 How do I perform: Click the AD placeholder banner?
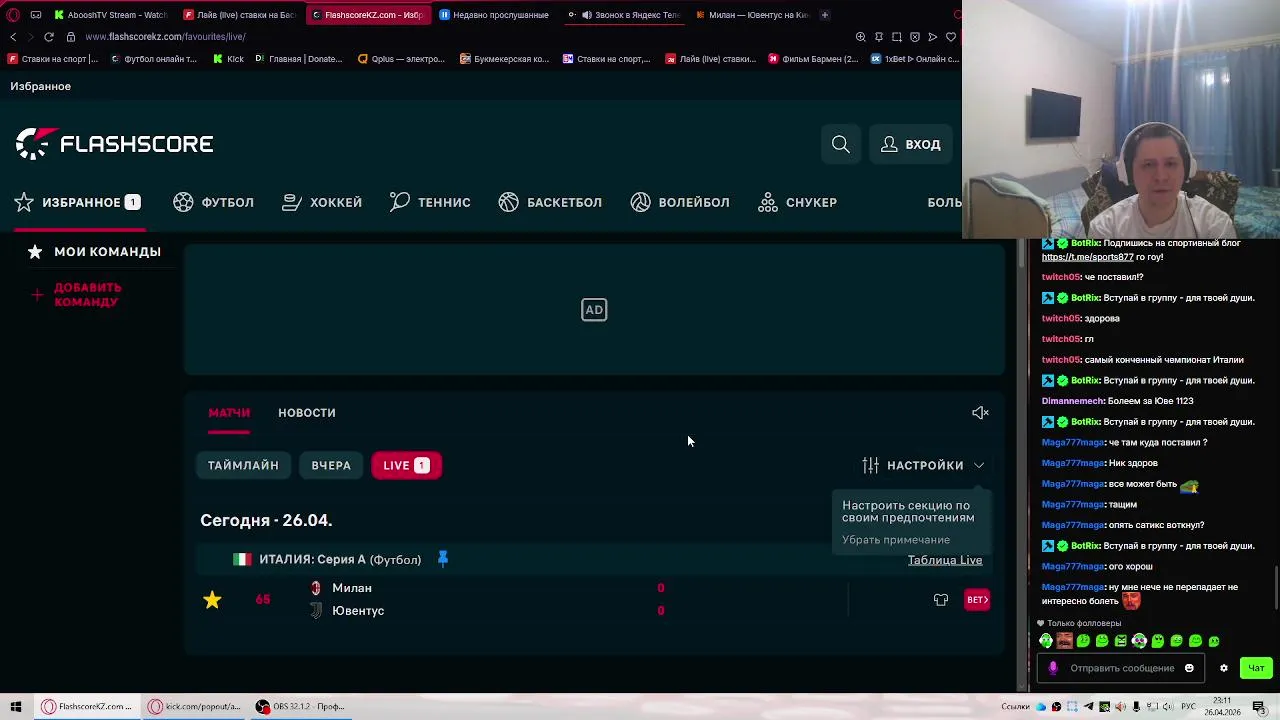click(594, 310)
